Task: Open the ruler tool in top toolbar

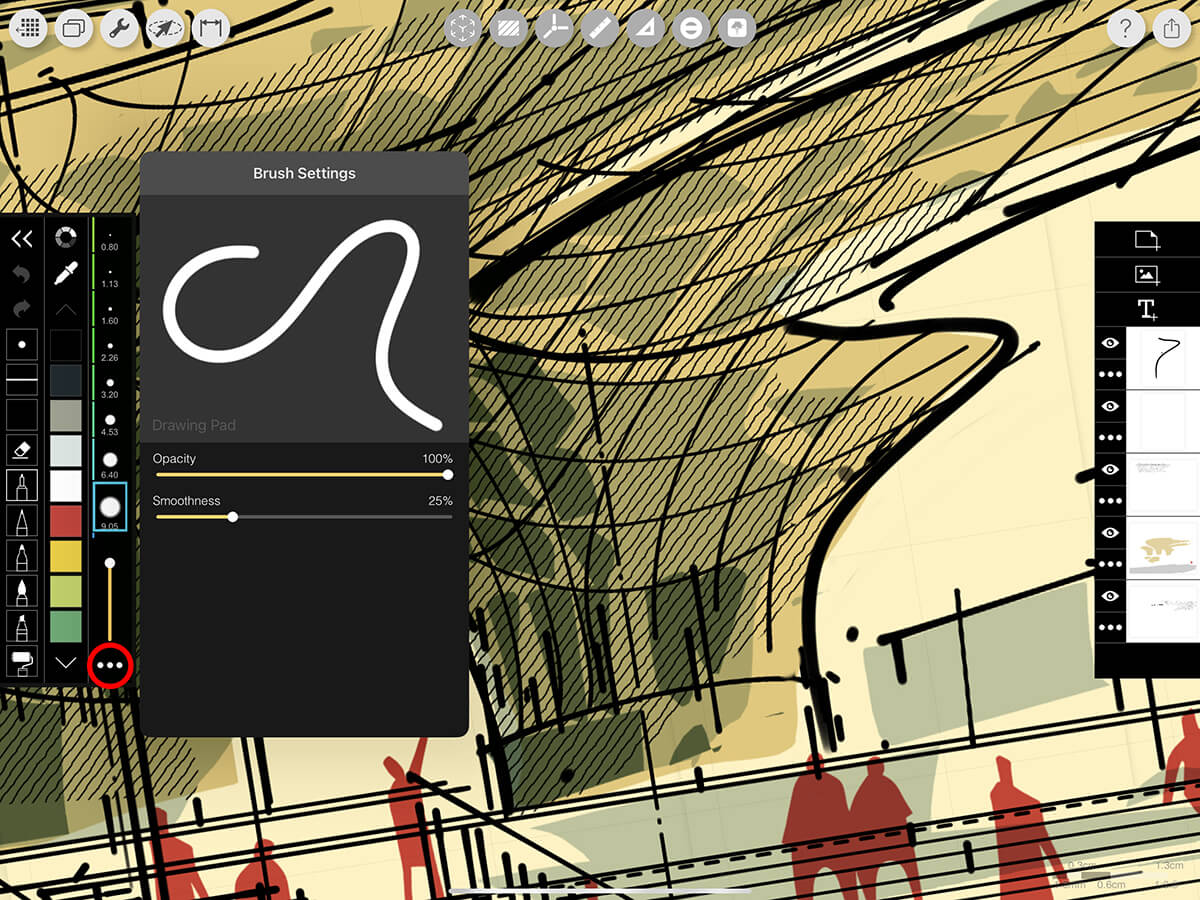Action: click(599, 29)
